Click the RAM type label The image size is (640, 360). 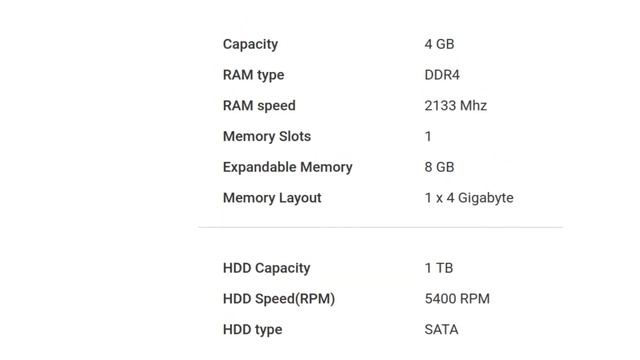(253, 75)
